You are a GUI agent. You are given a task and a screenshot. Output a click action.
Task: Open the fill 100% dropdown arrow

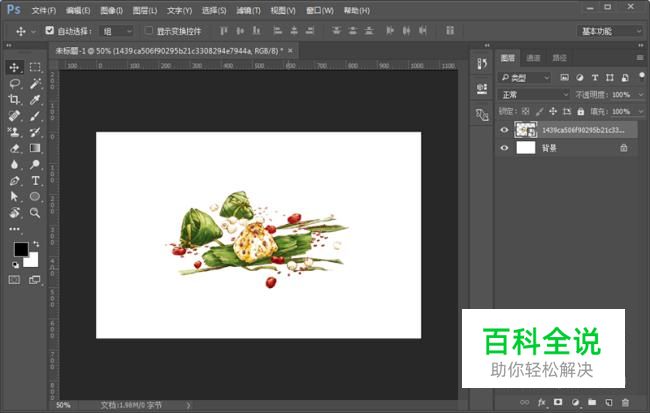tap(640, 112)
